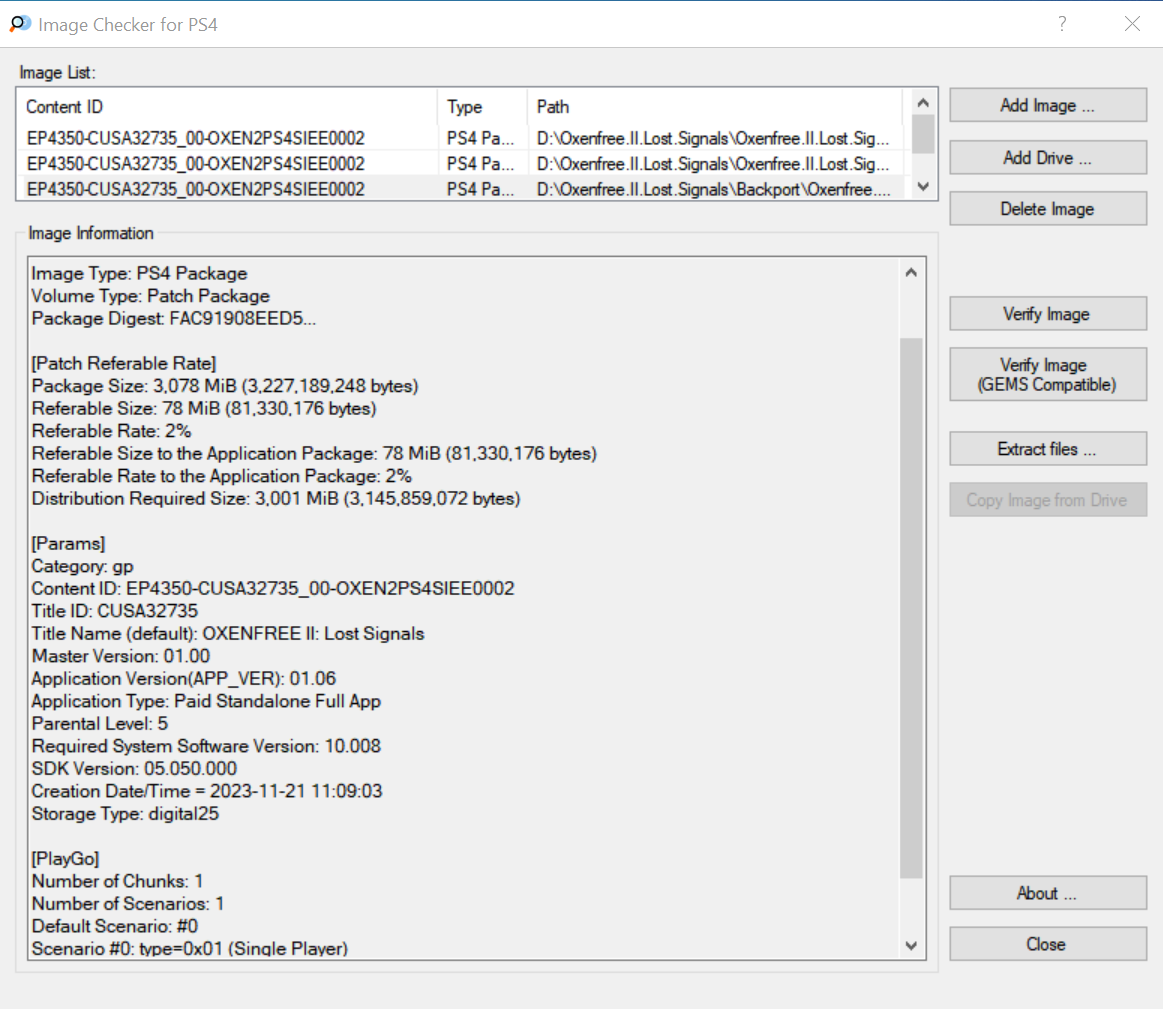The width and height of the screenshot is (1163, 1009).
Task: Click Image Type: PS4 Package line
Action: 139,274
